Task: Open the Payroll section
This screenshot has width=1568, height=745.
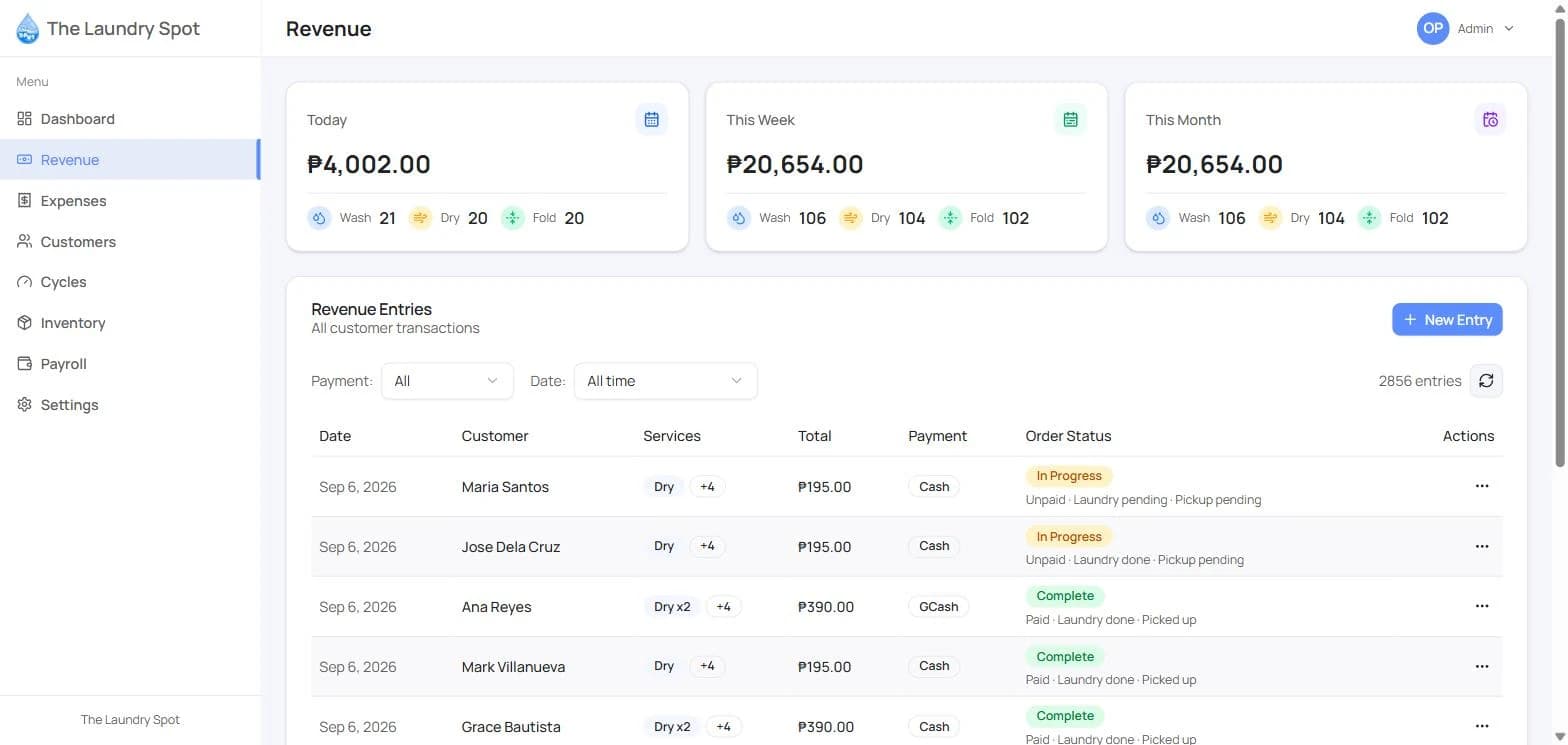Action: point(130,364)
